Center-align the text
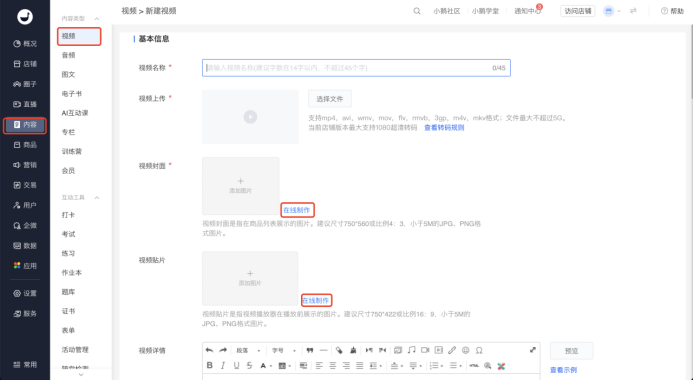Viewport: 693px width, 381px height. pos(333,366)
